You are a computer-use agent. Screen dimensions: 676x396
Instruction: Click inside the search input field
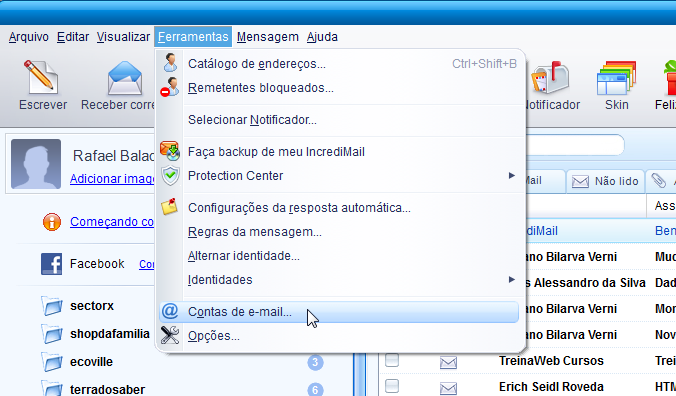[575, 145]
